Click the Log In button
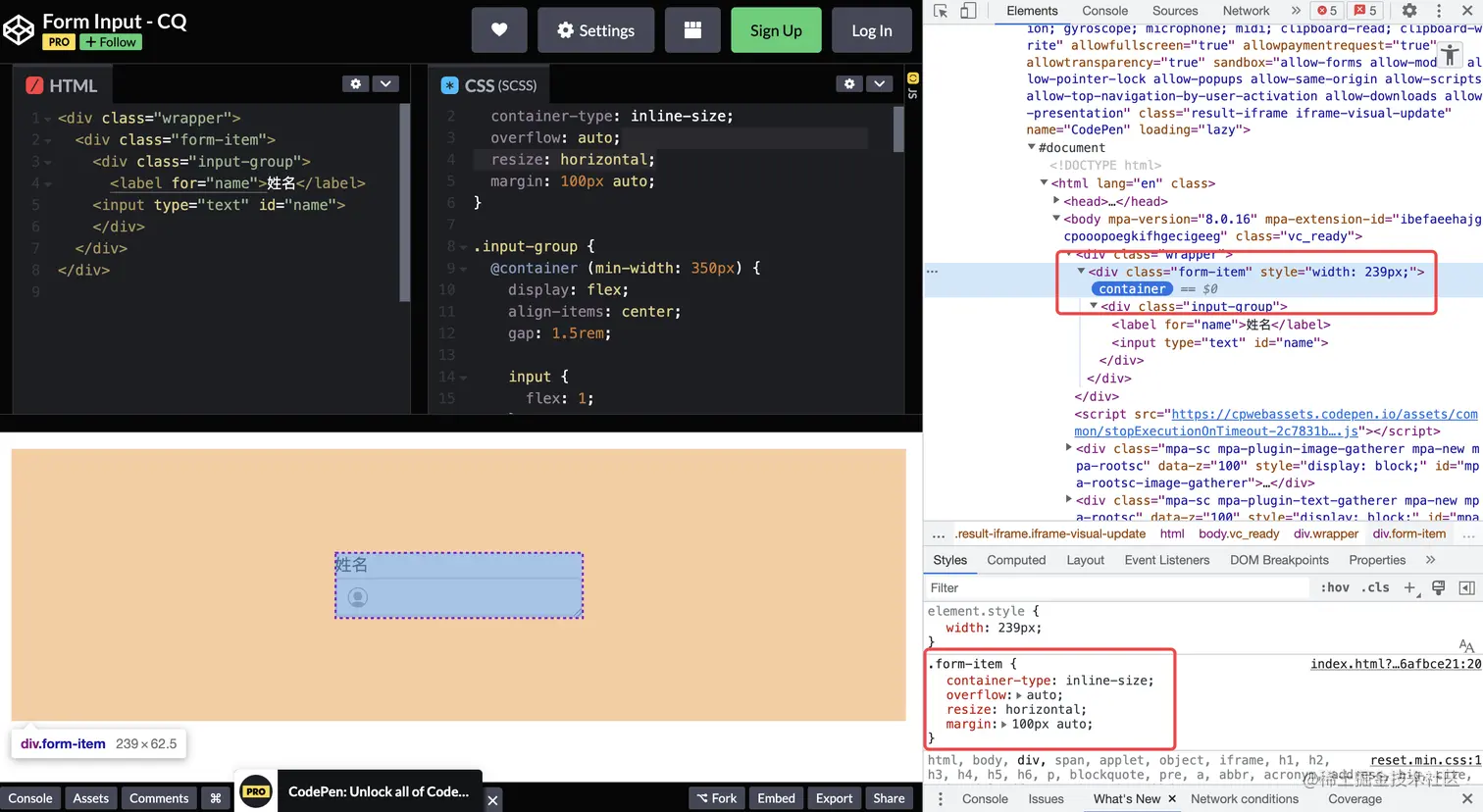Screen dimensions: 1483x812 [872, 30]
